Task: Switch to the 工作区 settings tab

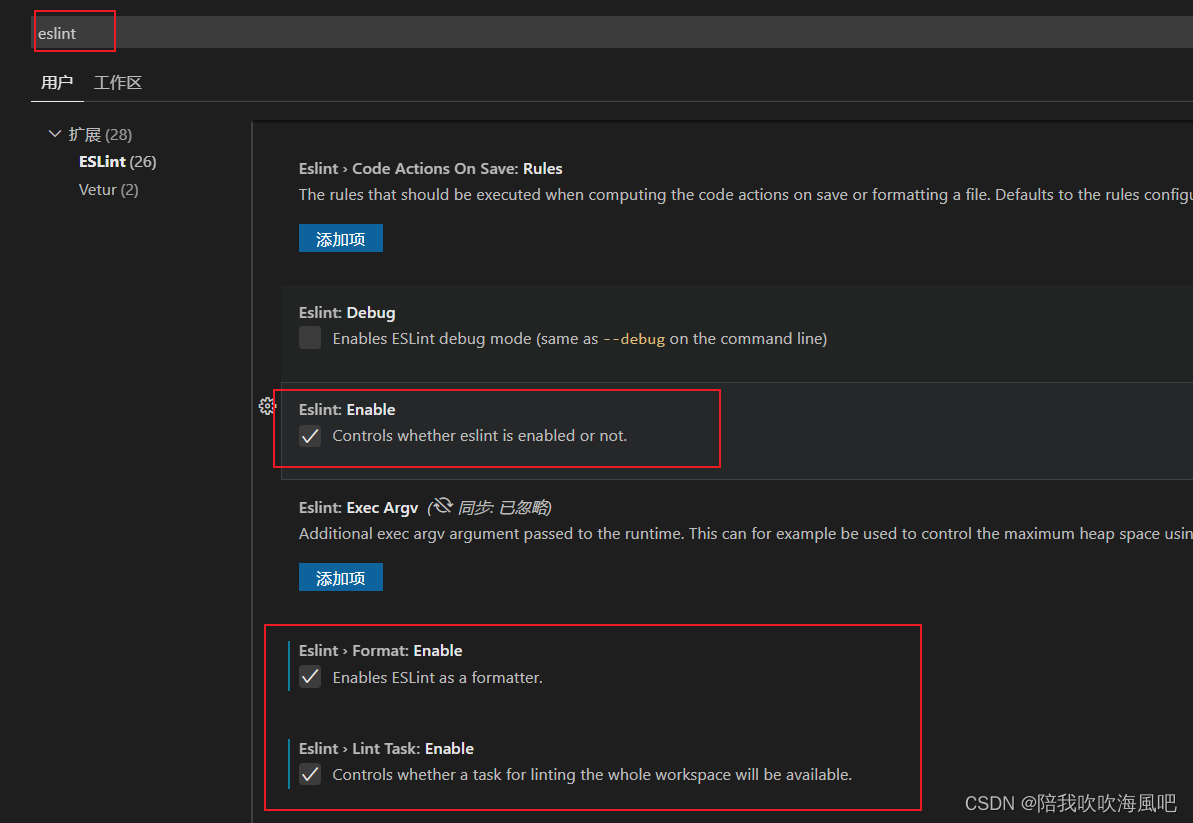Action: pyautogui.click(x=117, y=82)
